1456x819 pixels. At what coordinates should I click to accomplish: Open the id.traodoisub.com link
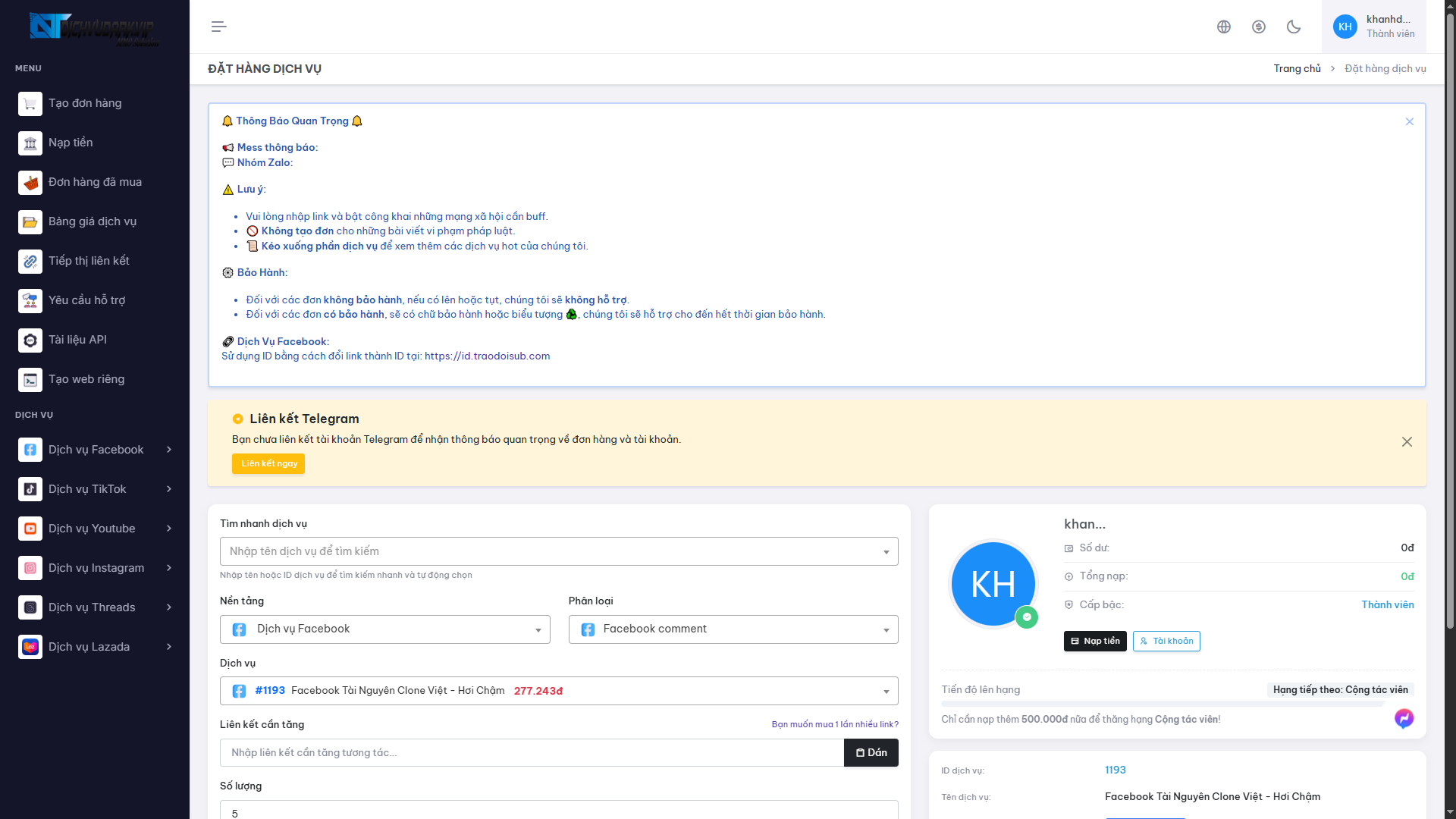coord(487,356)
